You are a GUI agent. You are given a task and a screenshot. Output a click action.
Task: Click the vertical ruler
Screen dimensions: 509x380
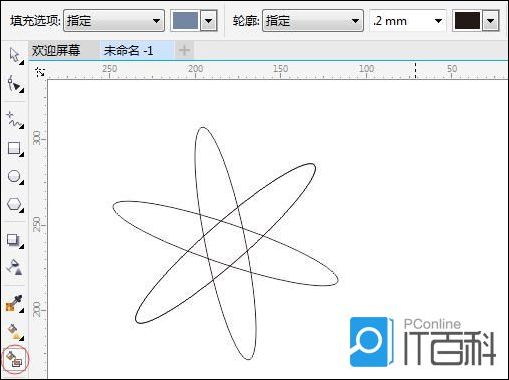point(38,229)
